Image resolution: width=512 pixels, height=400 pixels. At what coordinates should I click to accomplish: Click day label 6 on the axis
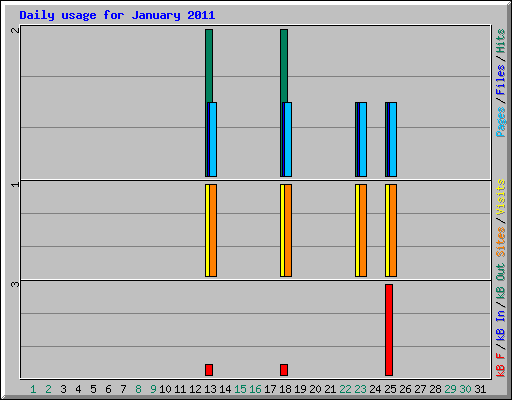coord(108,389)
